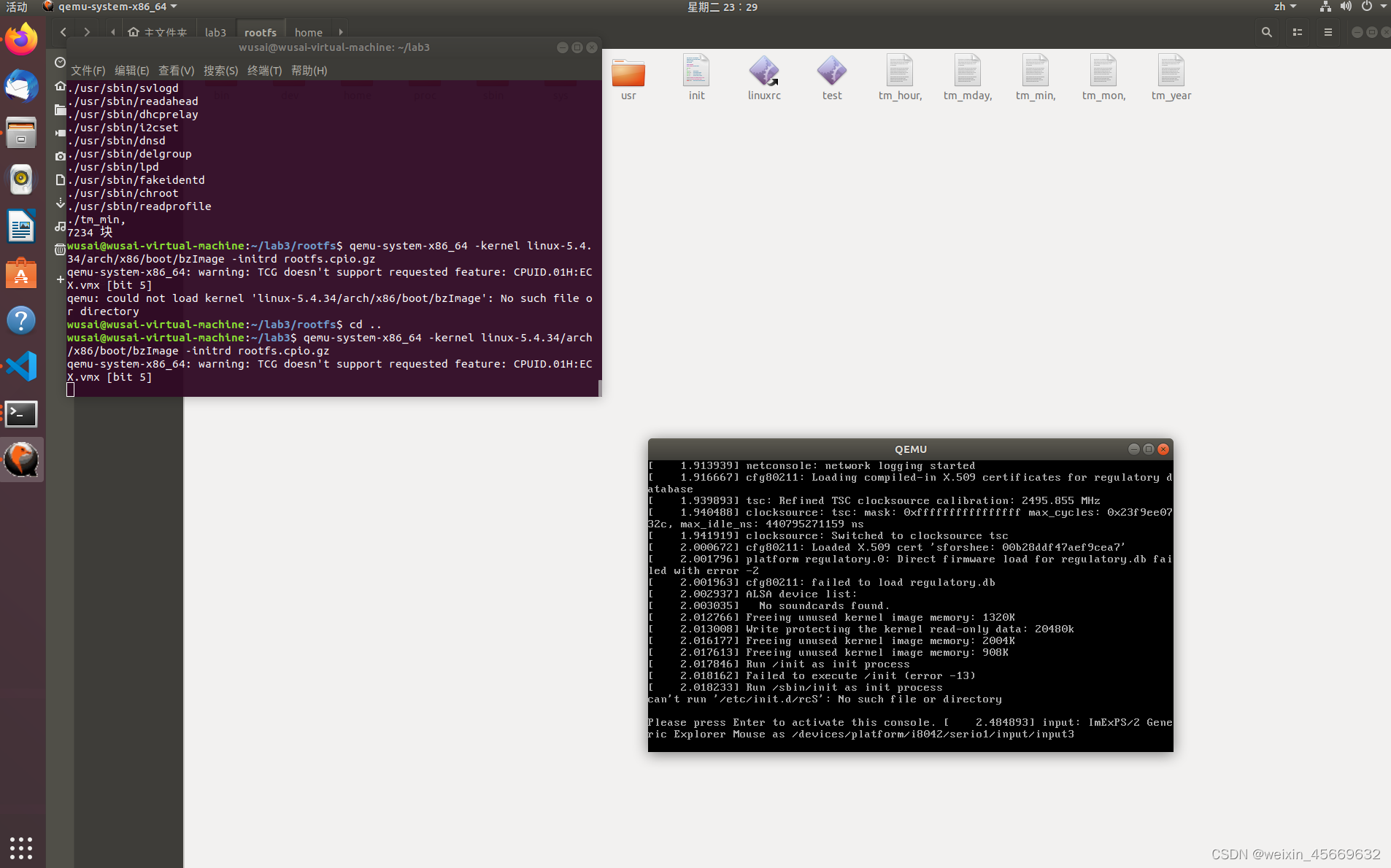Open the 终端(T) menu in the terminal
Image resolution: width=1391 pixels, height=868 pixels.
tap(264, 70)
